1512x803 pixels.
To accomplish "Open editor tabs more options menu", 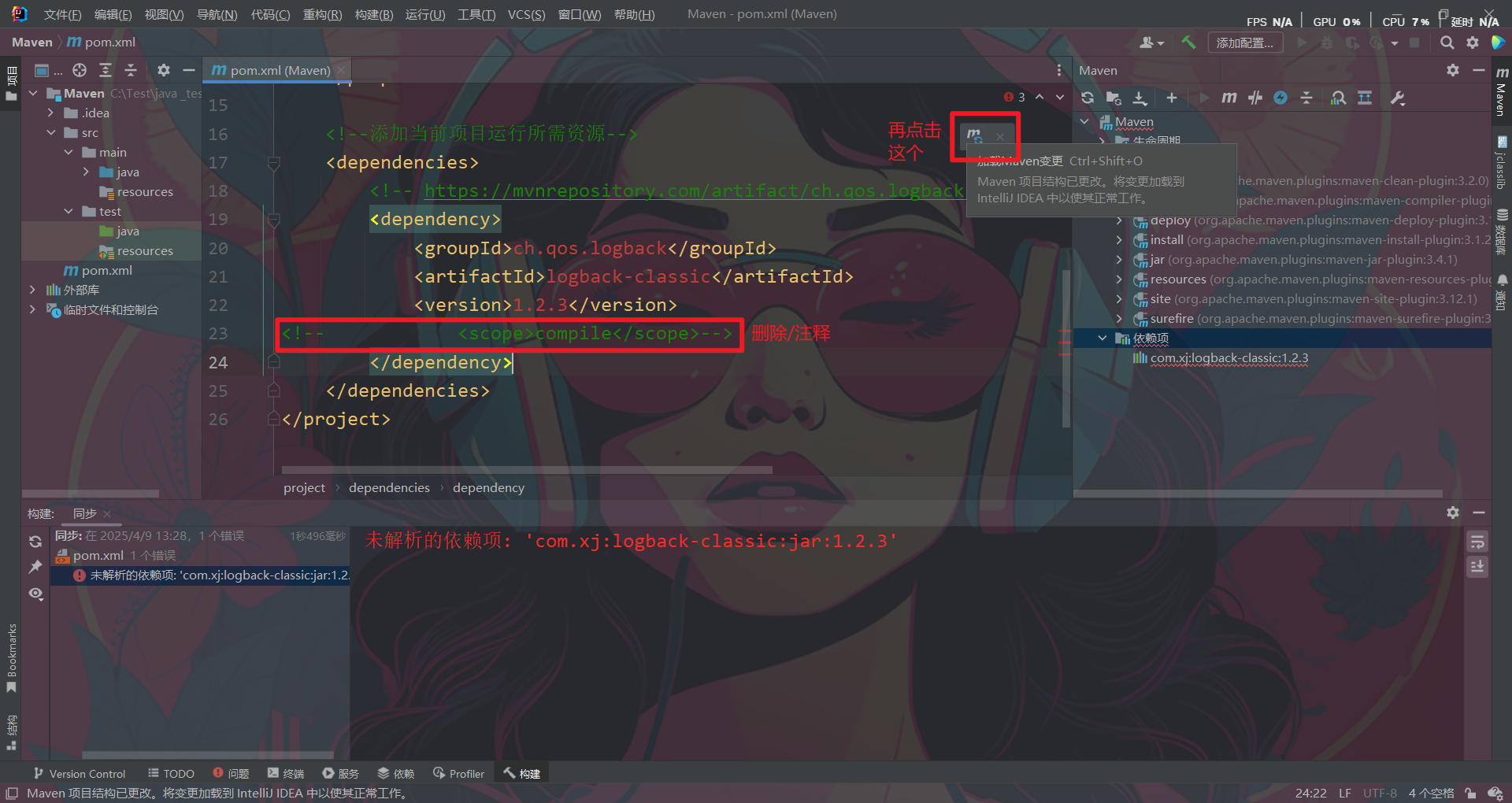I will 1058,70.
